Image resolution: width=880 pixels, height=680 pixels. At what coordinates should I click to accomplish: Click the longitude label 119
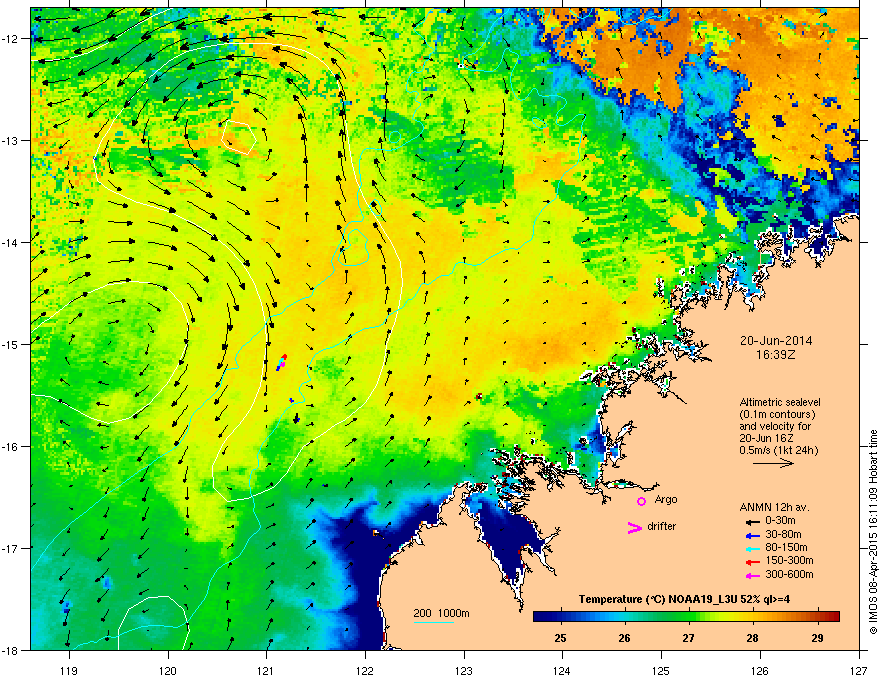click(x=69, y=671)
